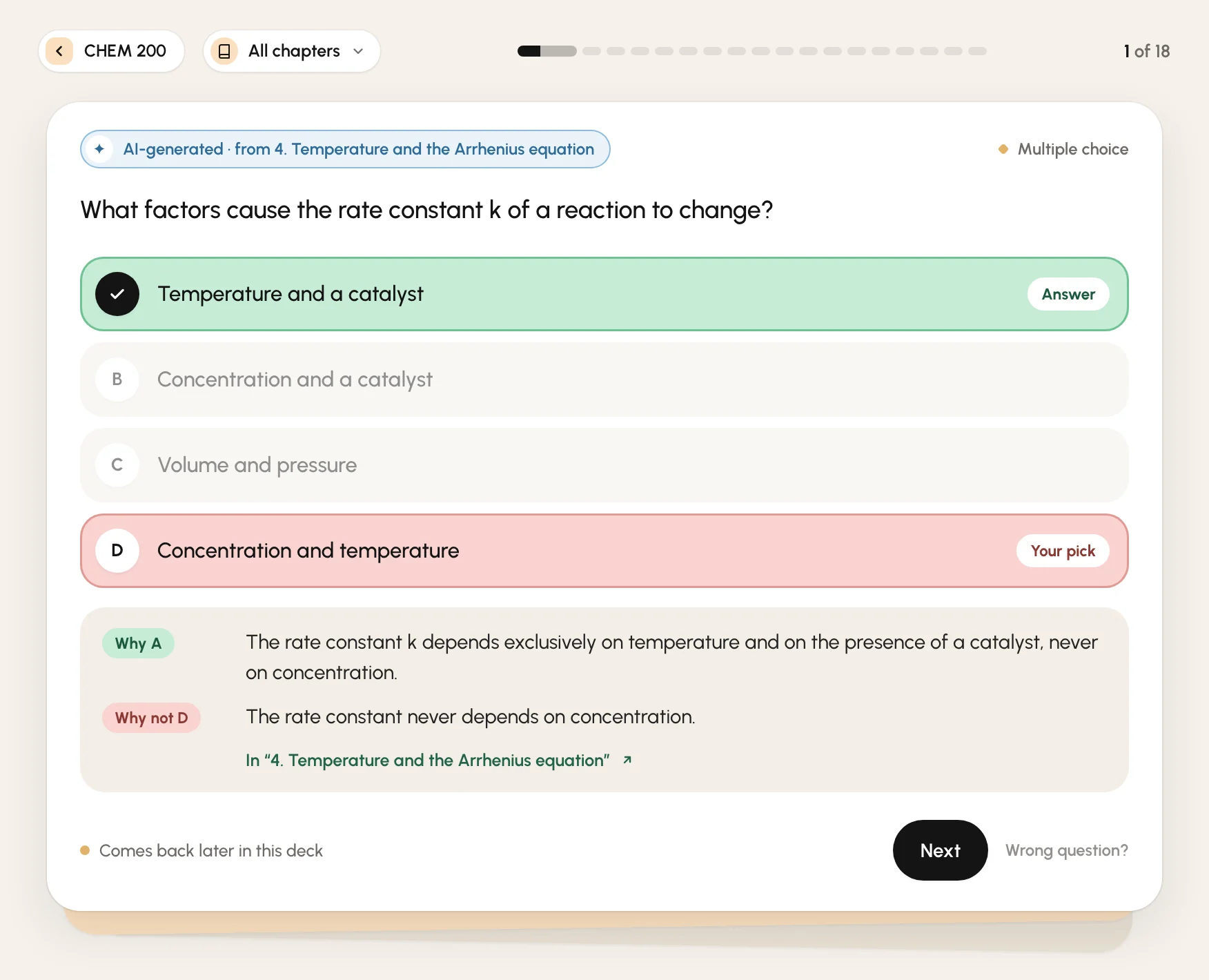Click the Why A explanation tag
The width and height of the screenshot is (1209, 980).
point(138,643)
